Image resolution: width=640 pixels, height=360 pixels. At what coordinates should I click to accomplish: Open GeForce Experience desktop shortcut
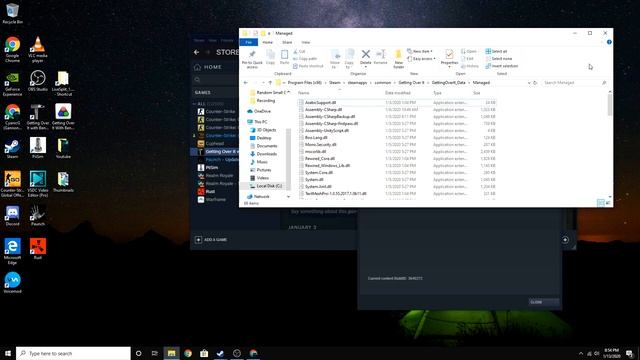point(12,84)
